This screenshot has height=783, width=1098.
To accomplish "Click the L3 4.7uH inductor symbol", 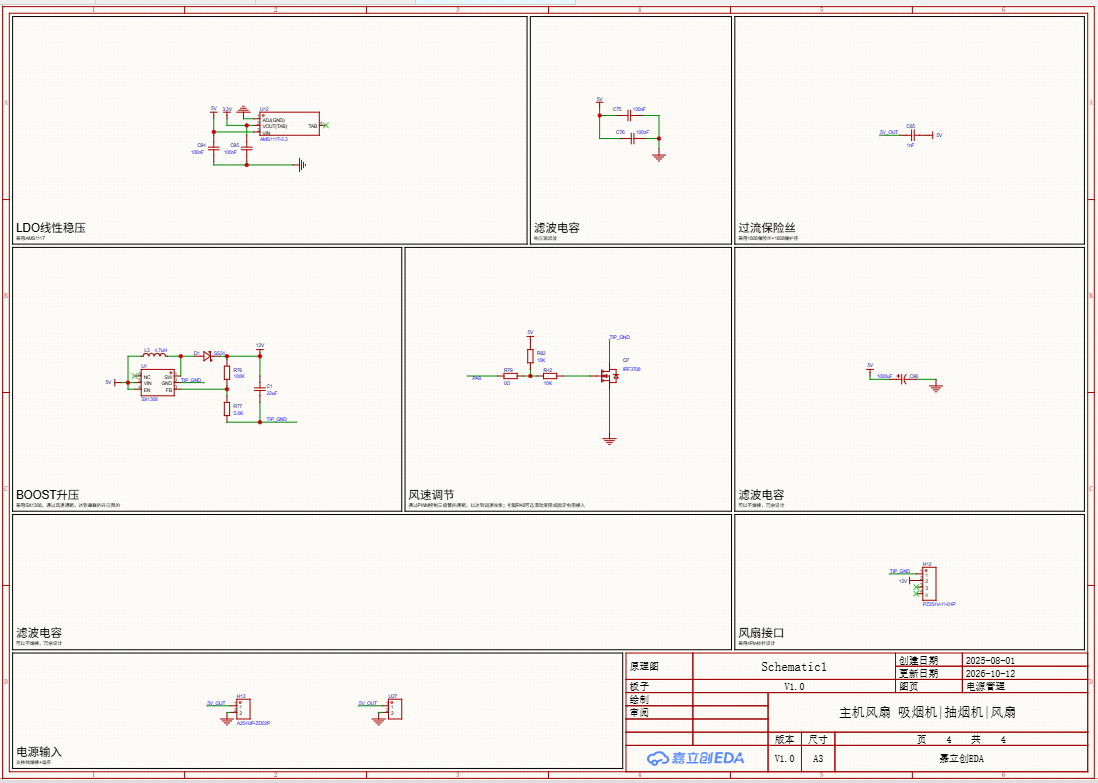I will pos(155,355).
